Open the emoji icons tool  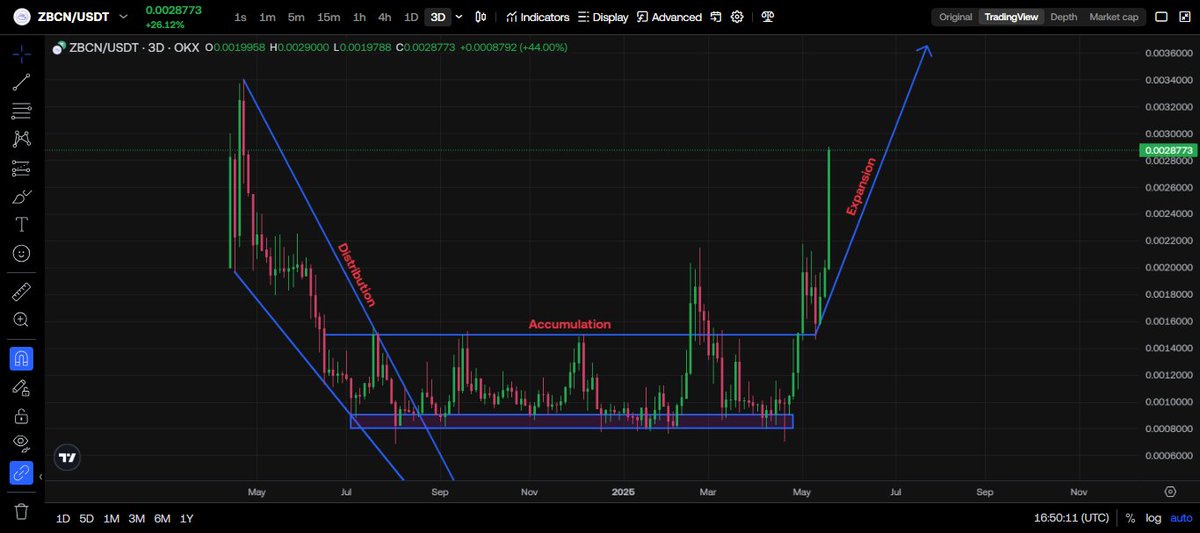(x=21, y=253)
